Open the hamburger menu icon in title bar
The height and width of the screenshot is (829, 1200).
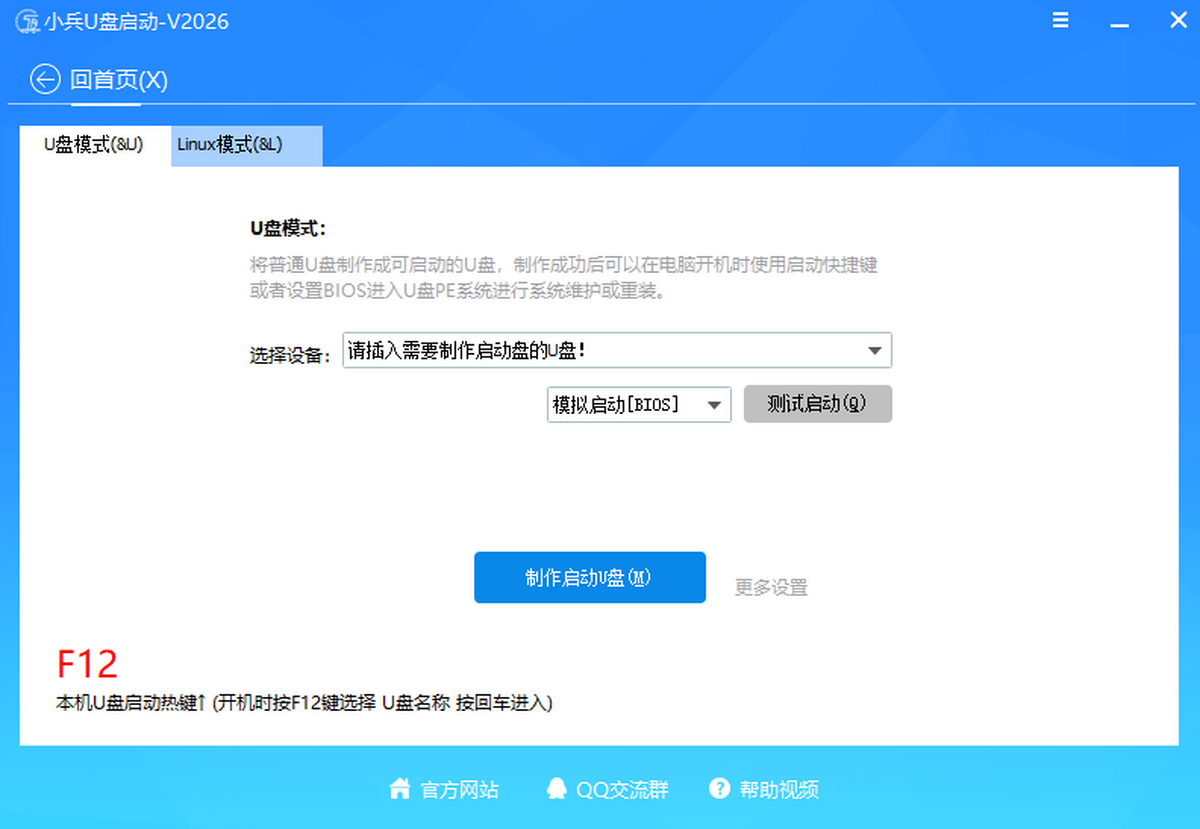click(1061, 20)
